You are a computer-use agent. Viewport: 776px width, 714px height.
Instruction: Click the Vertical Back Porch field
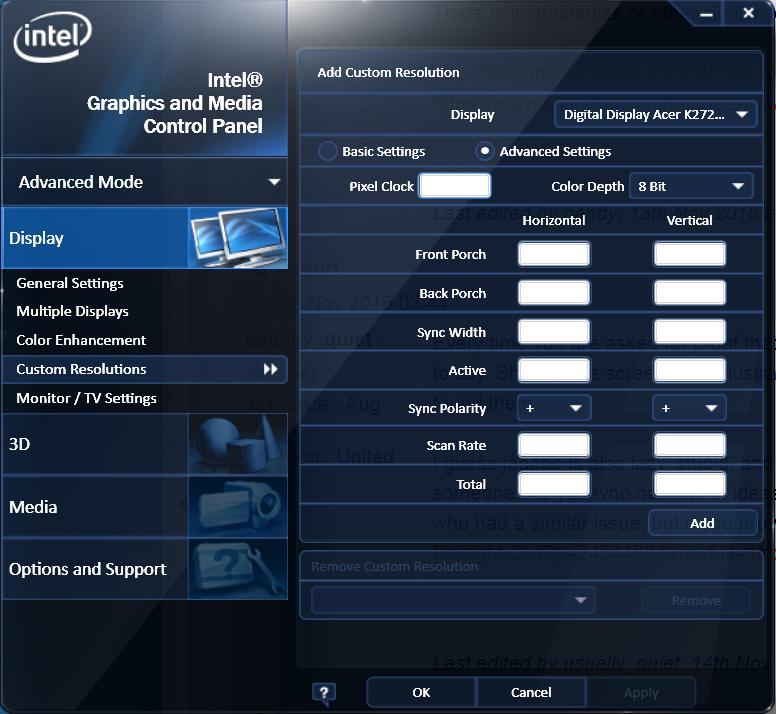689,292
